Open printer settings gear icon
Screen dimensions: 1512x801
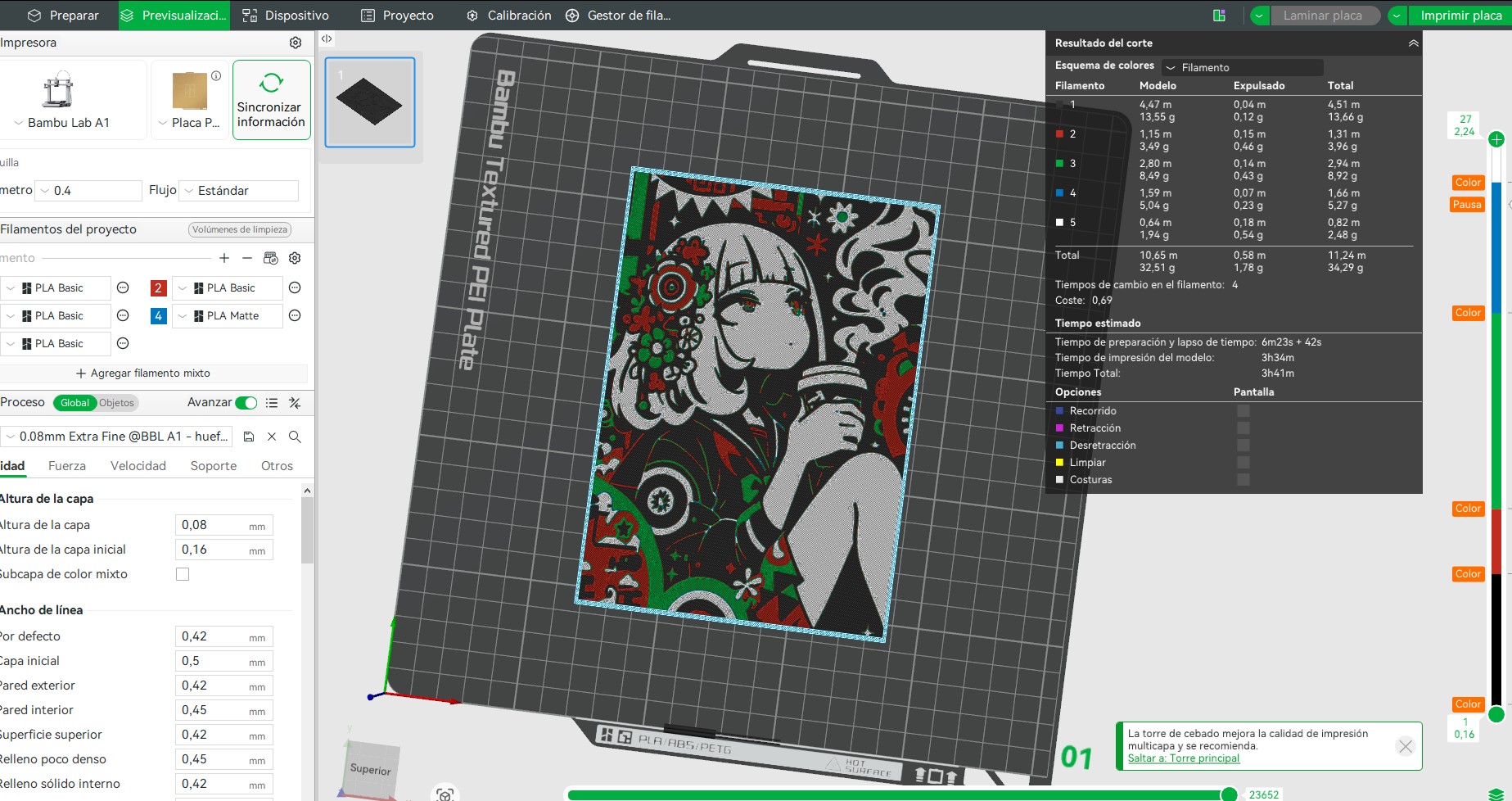(296, 43)
